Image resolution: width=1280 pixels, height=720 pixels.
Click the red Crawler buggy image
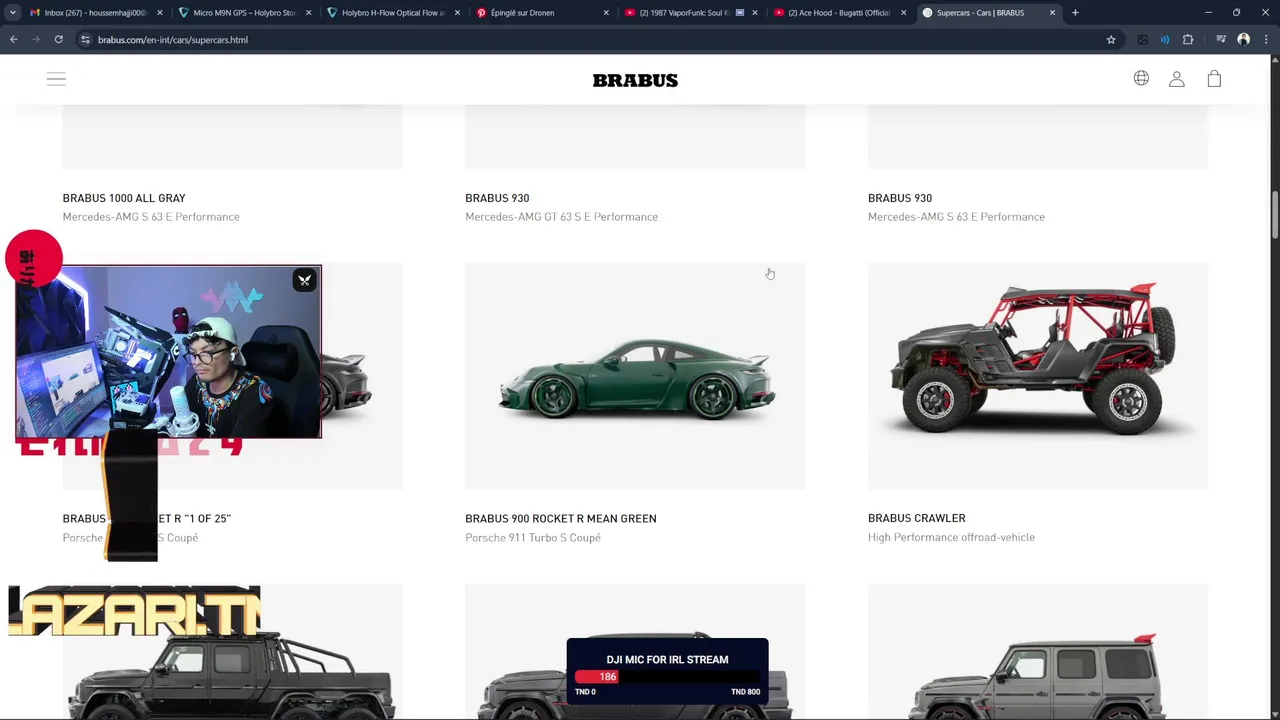tap(1038, 377)
